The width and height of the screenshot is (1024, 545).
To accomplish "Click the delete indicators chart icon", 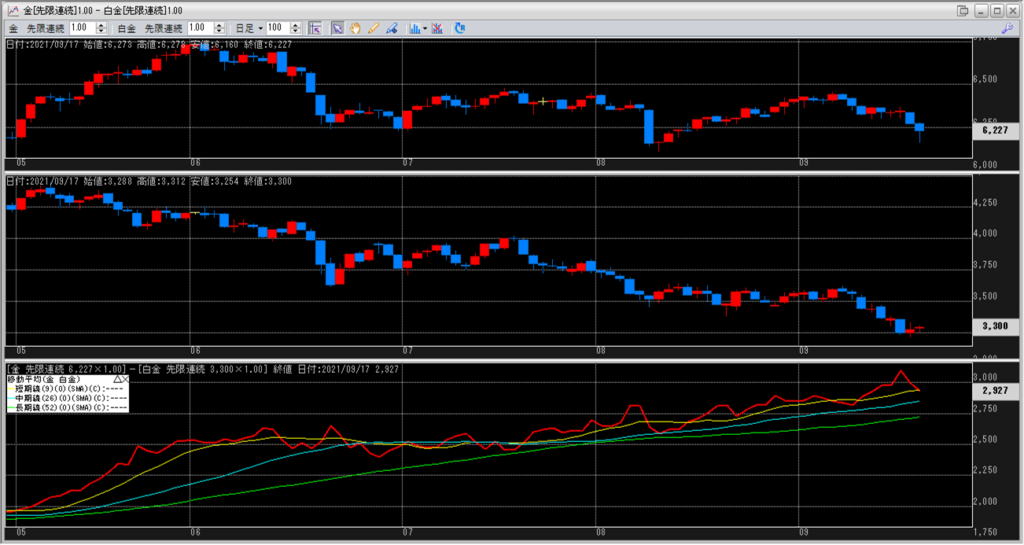I will [x=440, y=27].
